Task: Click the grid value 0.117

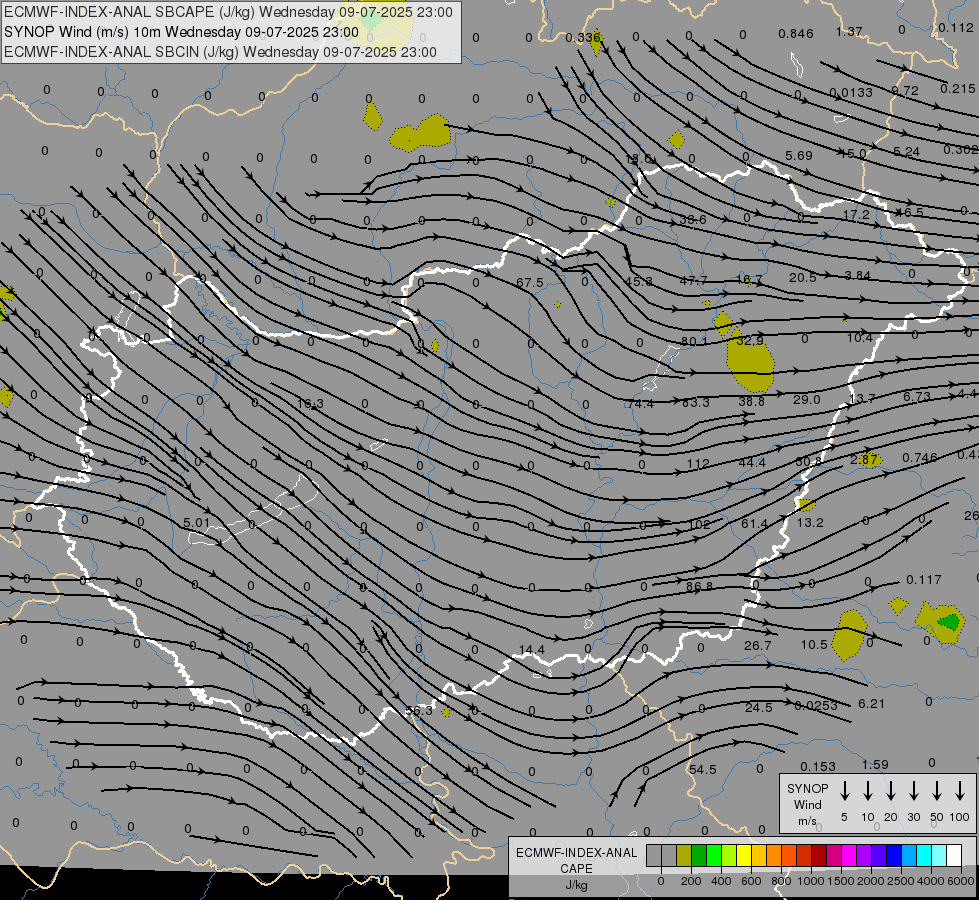Action: (x=923, y=580)
